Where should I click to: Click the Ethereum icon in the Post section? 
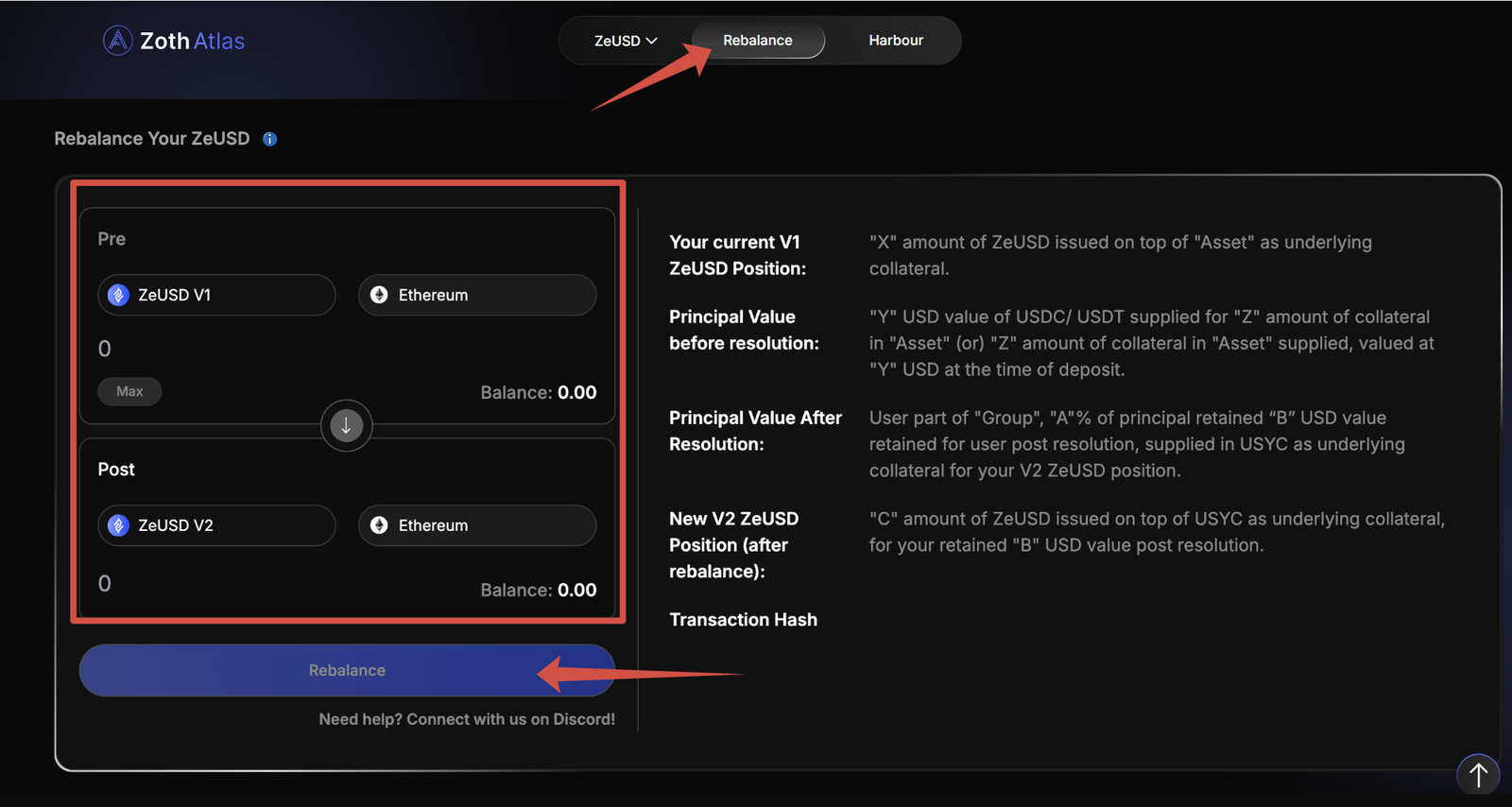tap(379, 525)
